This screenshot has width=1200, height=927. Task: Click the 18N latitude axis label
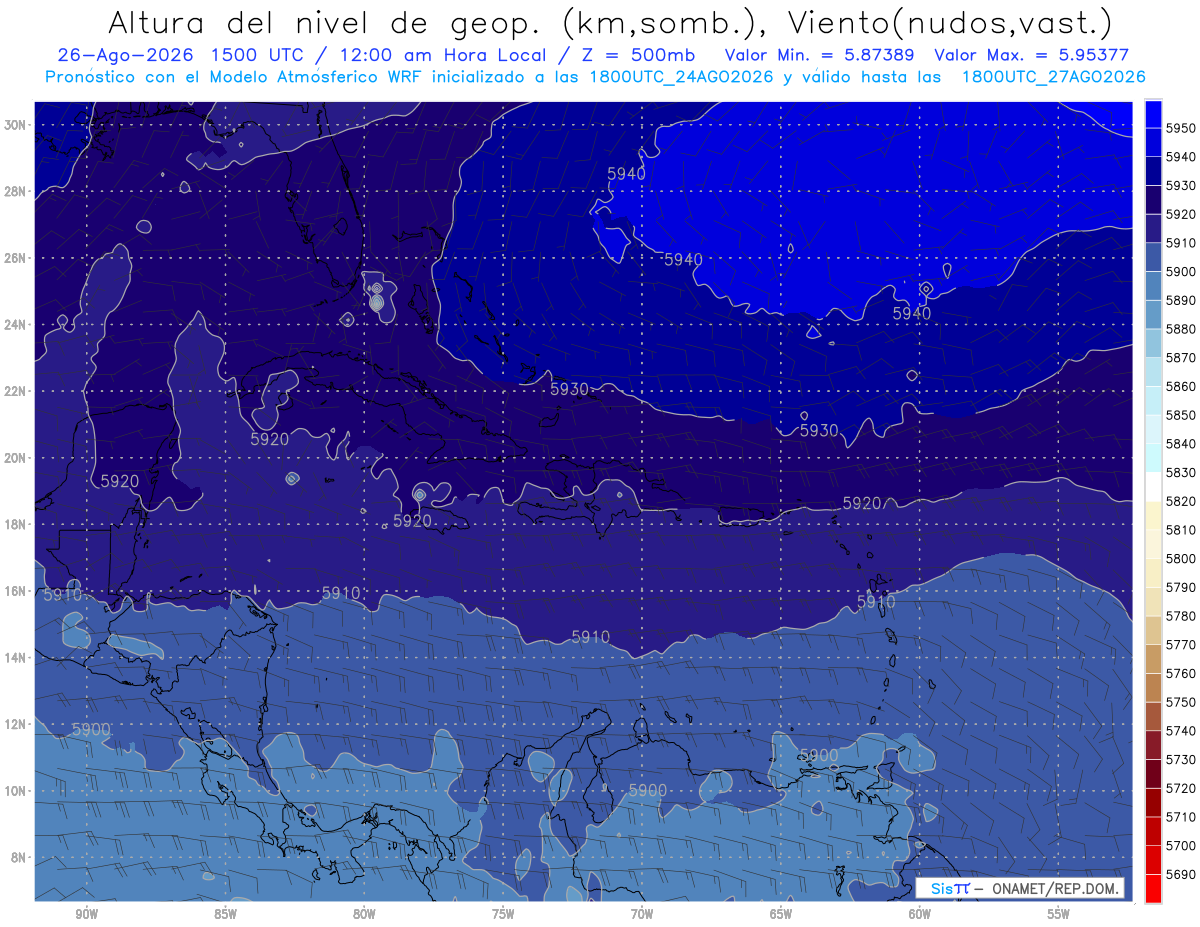coord(14,524)
